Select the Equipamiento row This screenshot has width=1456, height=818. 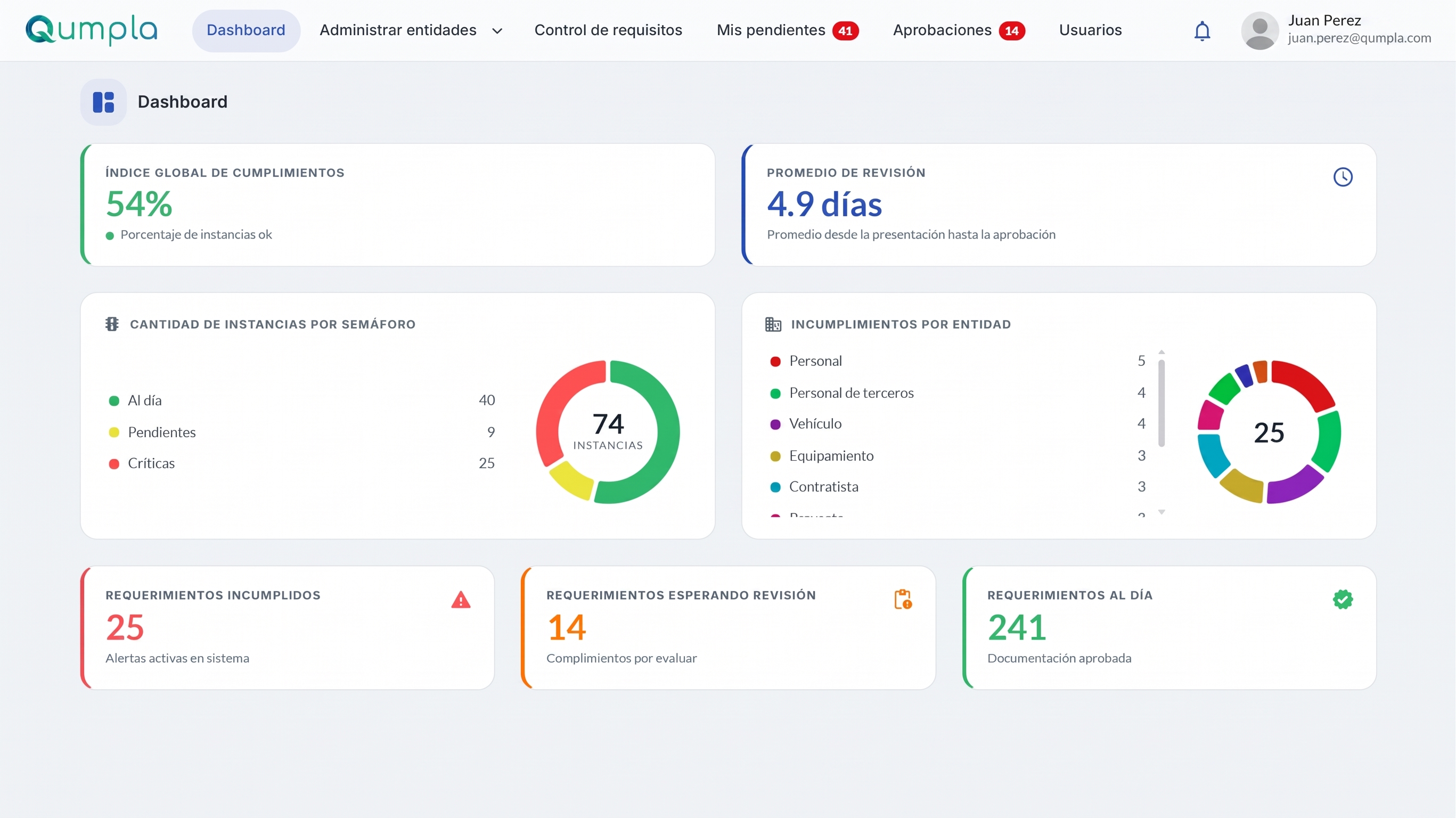pos(958,456)
